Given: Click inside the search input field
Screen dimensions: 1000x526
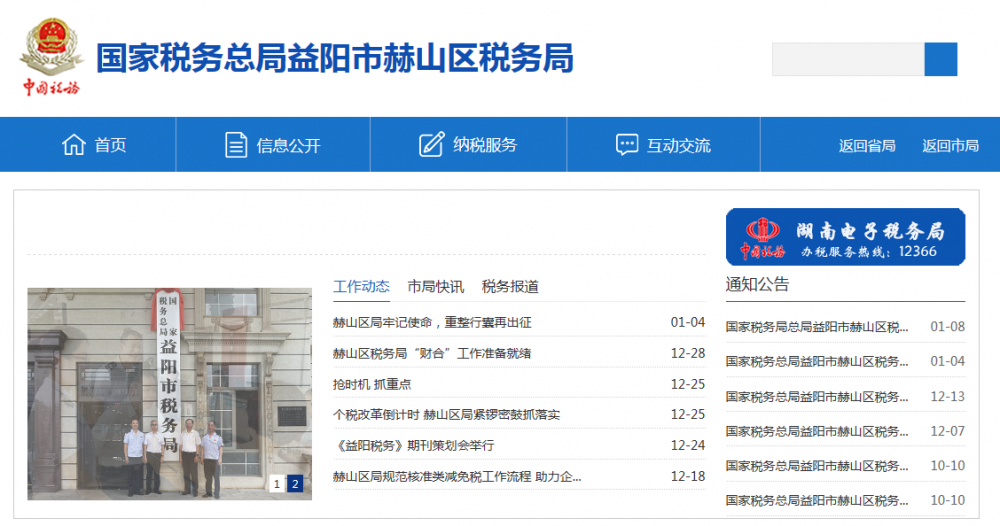Looking at the screenshot, I should tap(847, 60).
